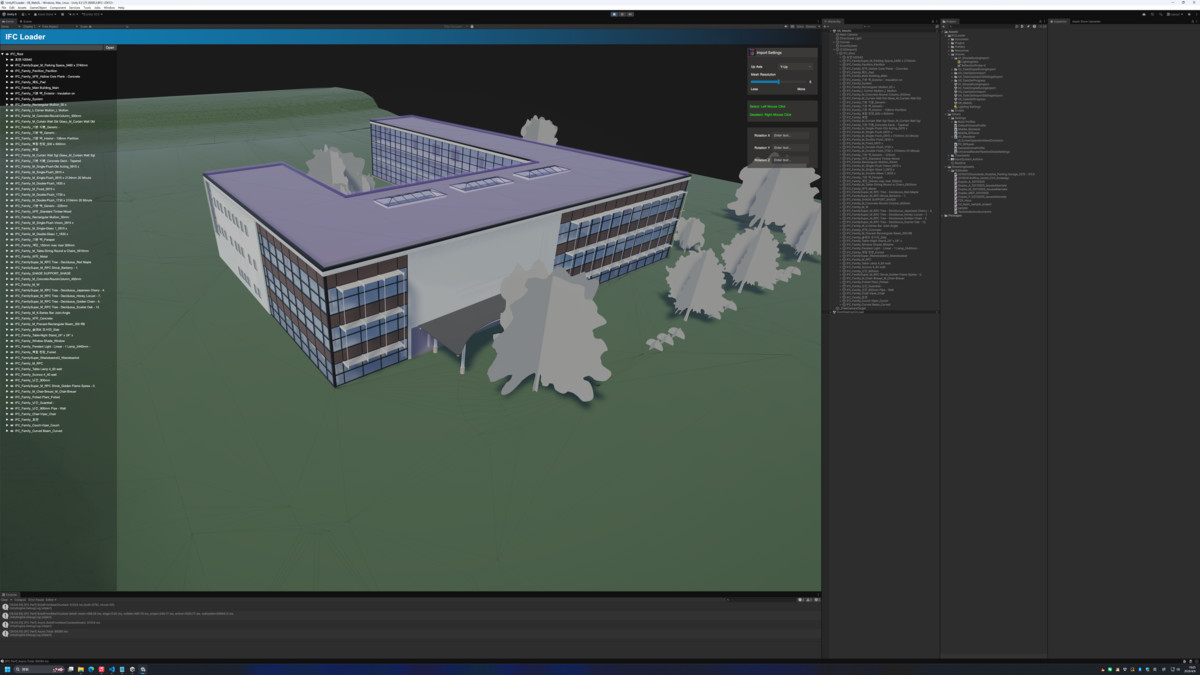
Task: Click the Unity Hub taskbar icon
Action: (x=132, y=669)
